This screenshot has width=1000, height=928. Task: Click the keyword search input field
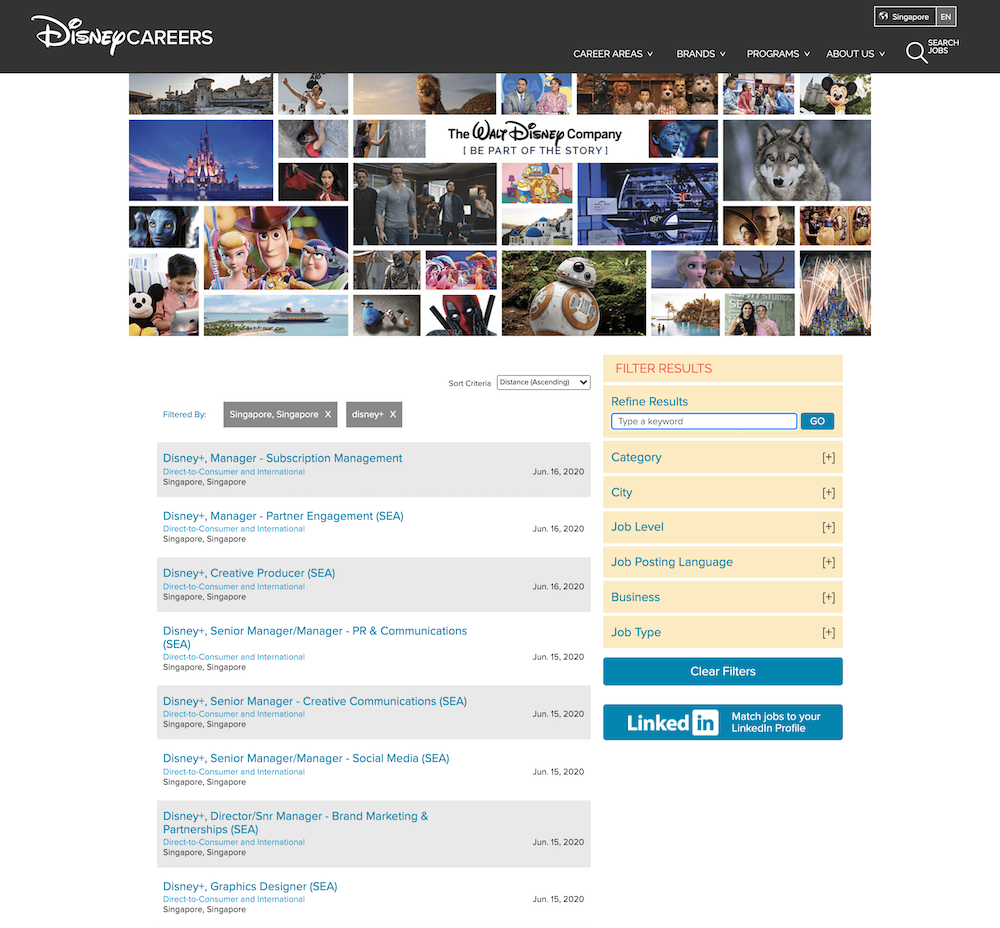[x=703, y=421]
